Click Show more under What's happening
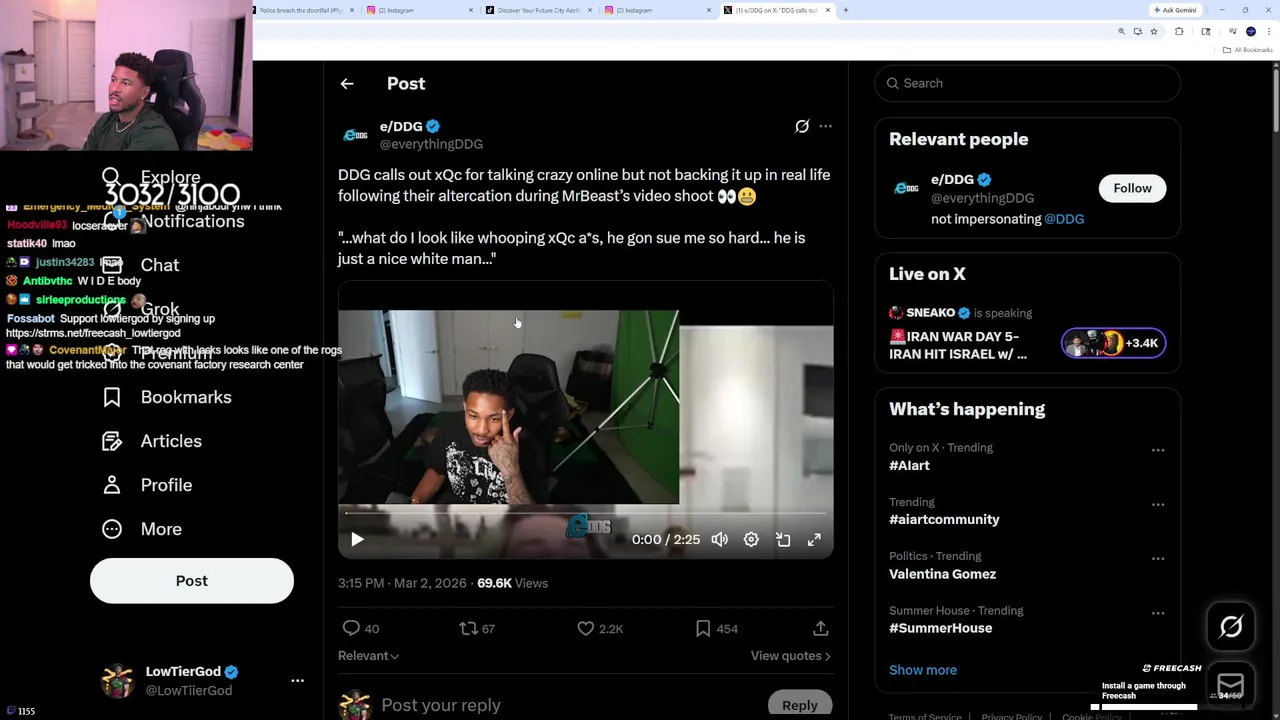The width and height of the screenshot is (1280, 720). 923,670
